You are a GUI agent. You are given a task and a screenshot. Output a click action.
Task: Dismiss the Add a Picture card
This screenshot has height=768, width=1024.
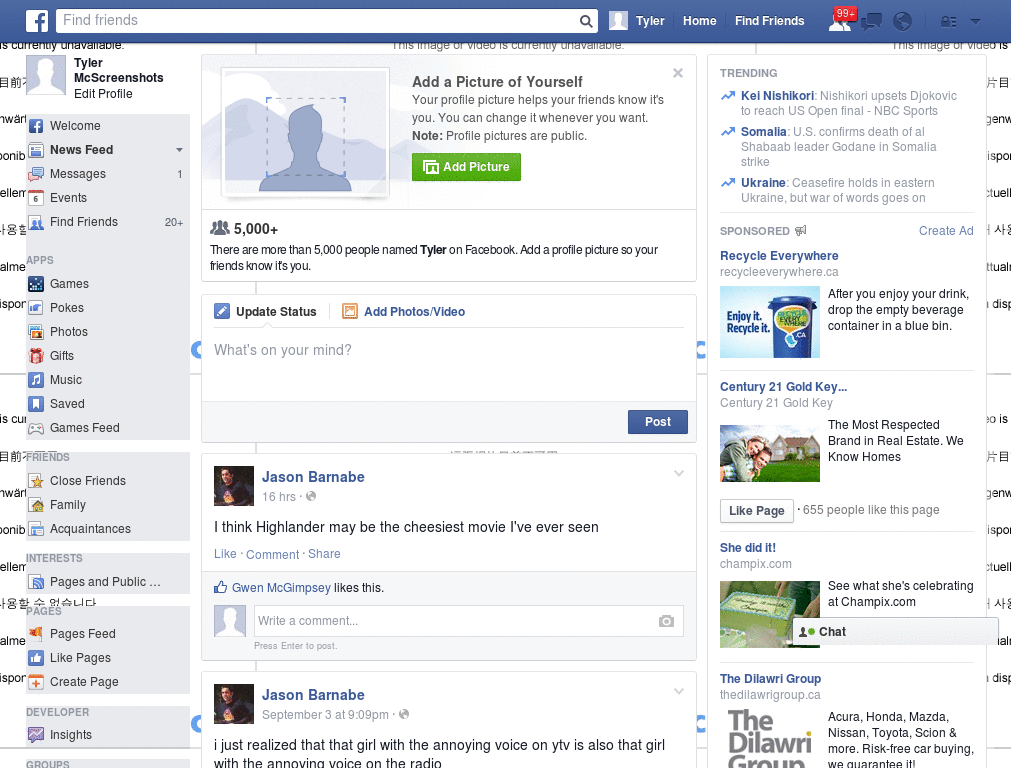pyautogui.click(x=678, y=73)
